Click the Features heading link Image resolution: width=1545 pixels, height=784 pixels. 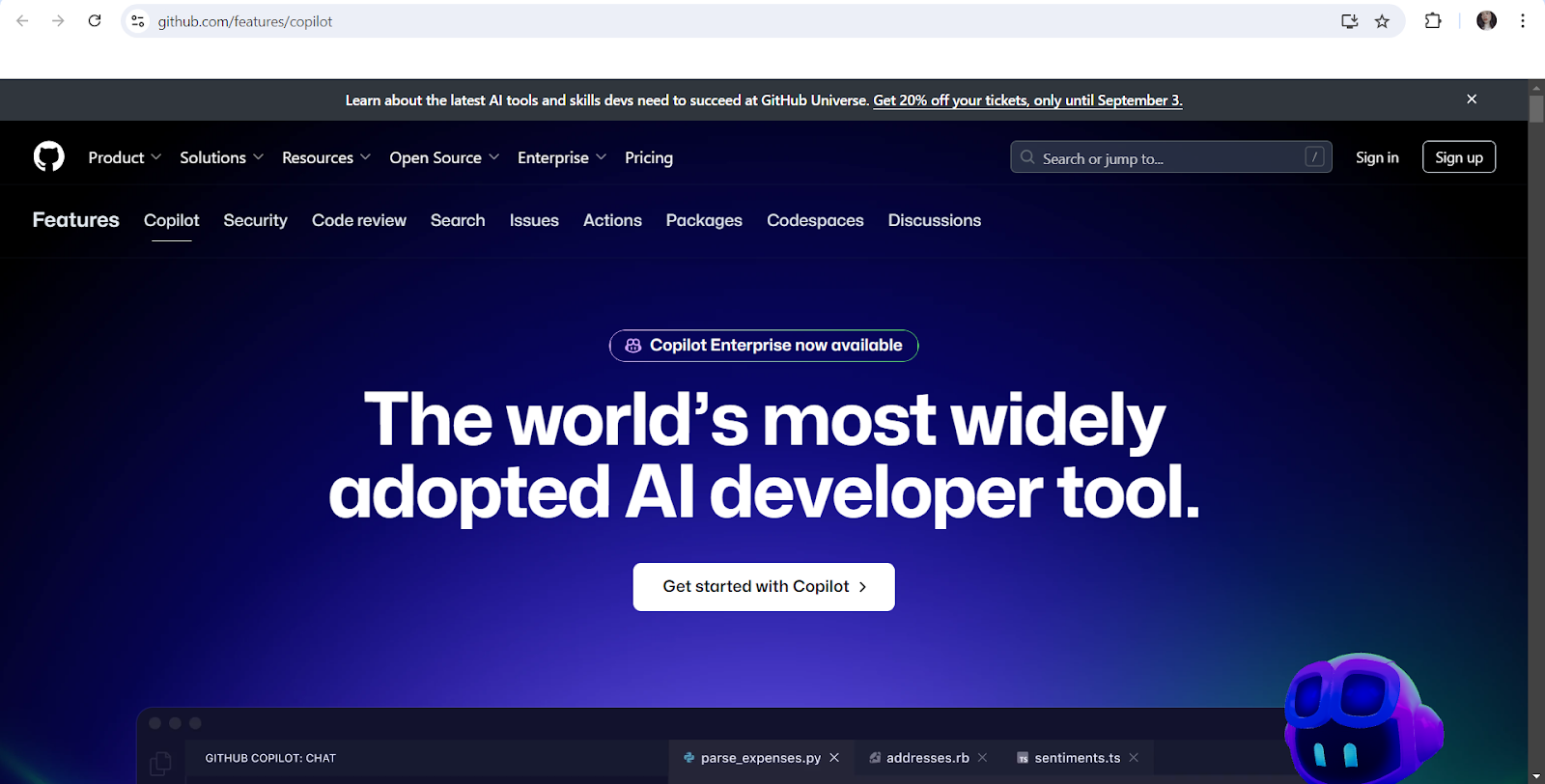[76, 220]
